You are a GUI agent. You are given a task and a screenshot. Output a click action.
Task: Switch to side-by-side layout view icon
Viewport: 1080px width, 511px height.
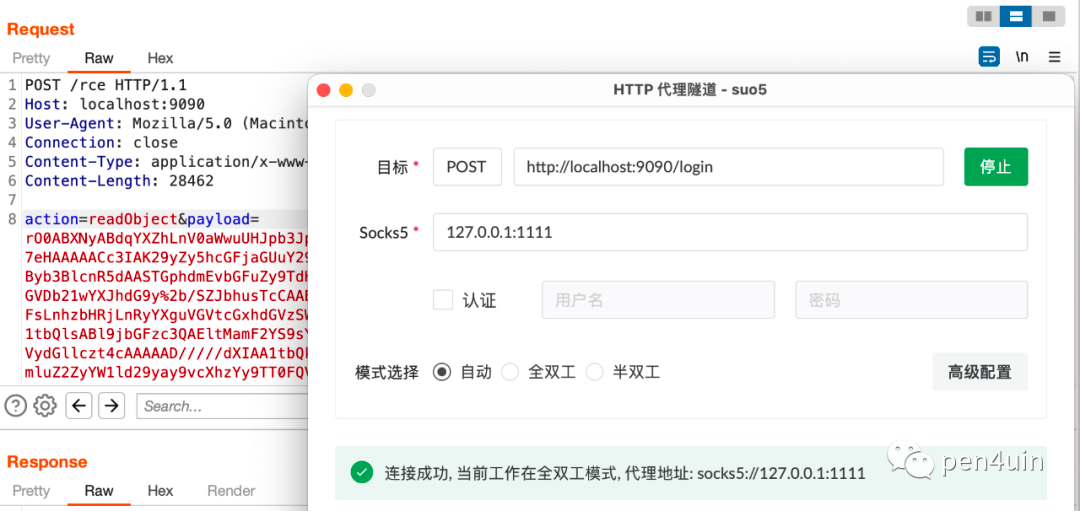(983, 16)
